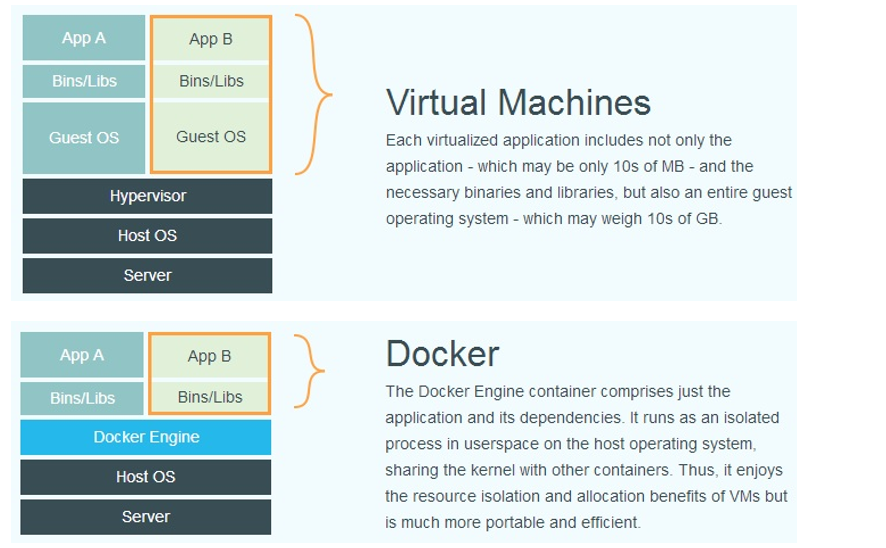
Task: Select the Hypervisor layer block
Action: (147, 196)
